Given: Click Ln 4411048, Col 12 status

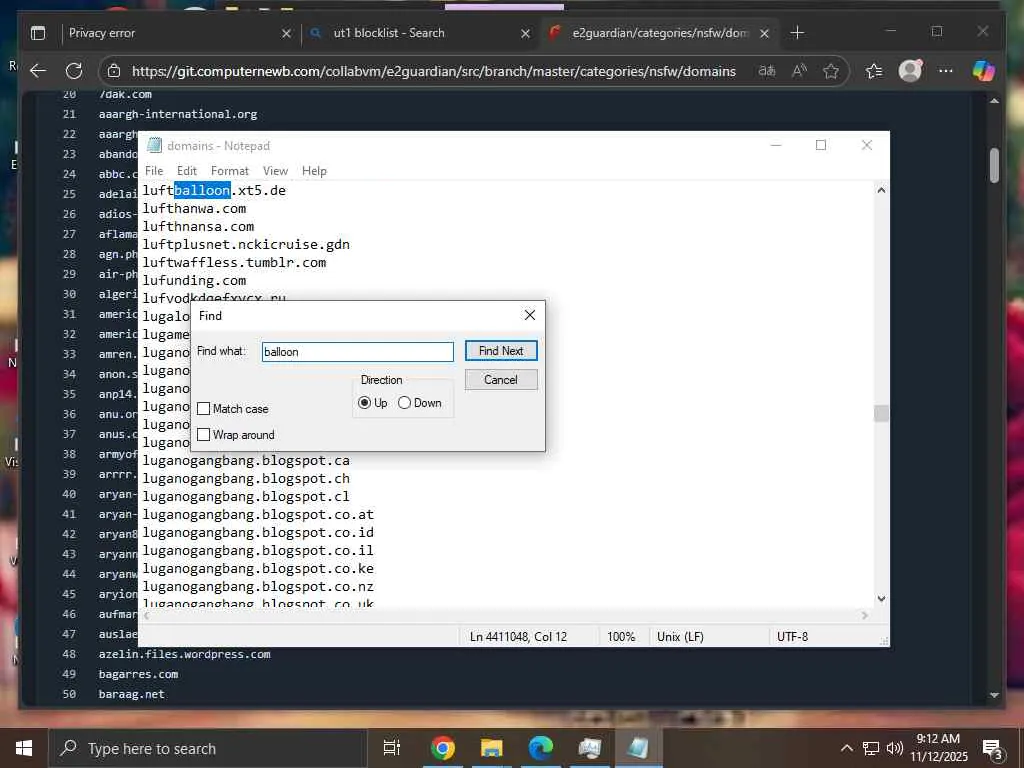Looking at the screenshot, I should pyautogui.click(x=519, y=637).
